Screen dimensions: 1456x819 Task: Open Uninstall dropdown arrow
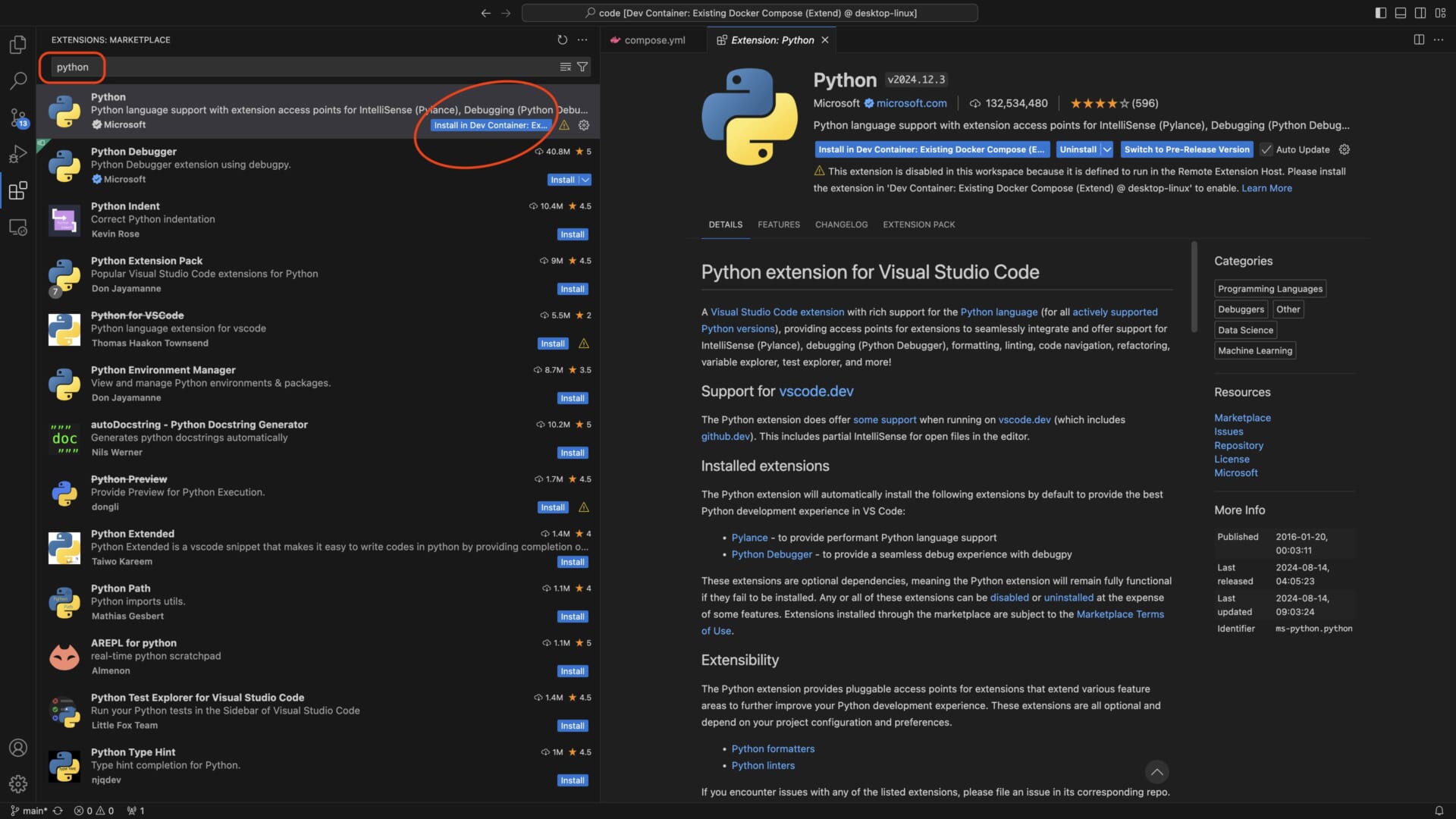tap(1107, 149)
